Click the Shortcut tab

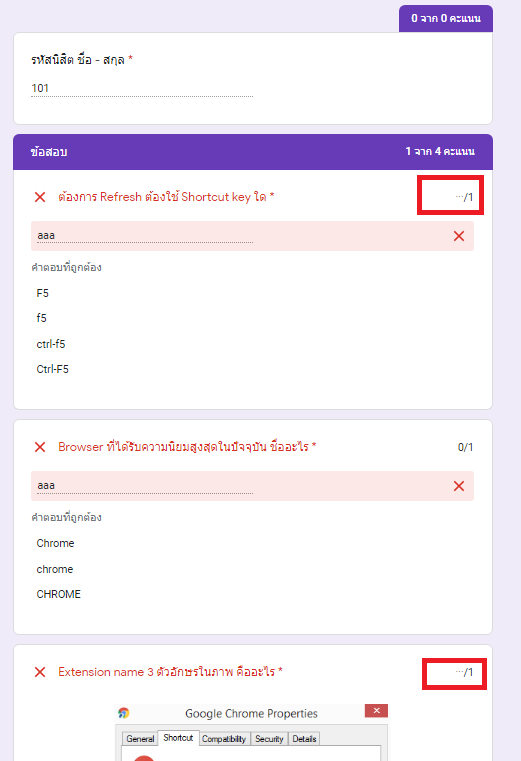pos(178,738)
